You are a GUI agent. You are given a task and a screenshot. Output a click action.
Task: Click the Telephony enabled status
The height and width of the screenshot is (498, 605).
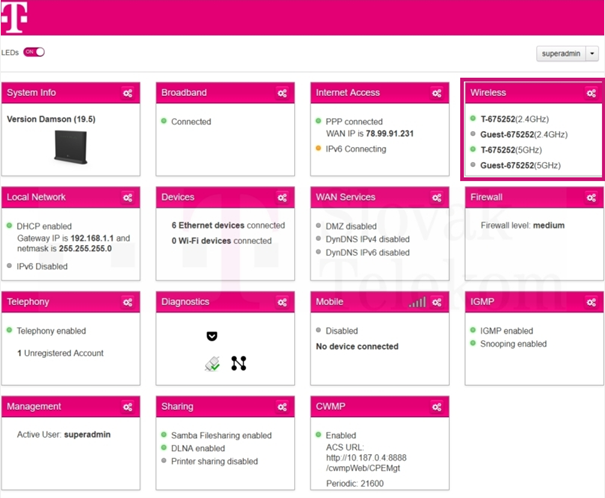[x=51, y=331]
